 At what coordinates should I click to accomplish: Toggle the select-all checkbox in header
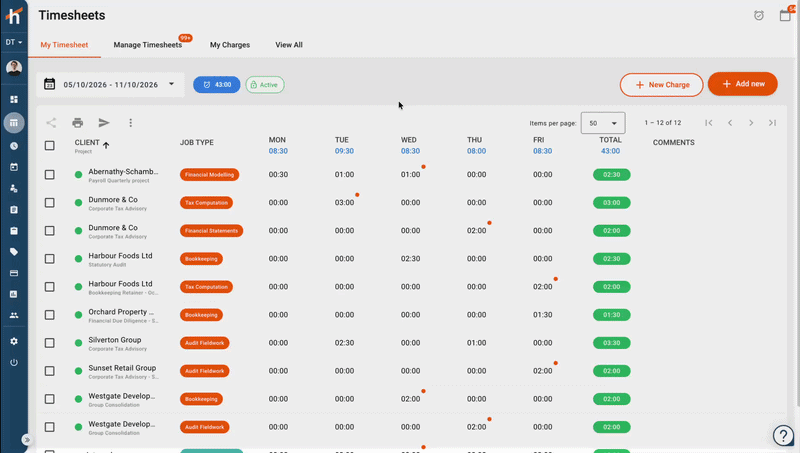click(x=49, y=146)
